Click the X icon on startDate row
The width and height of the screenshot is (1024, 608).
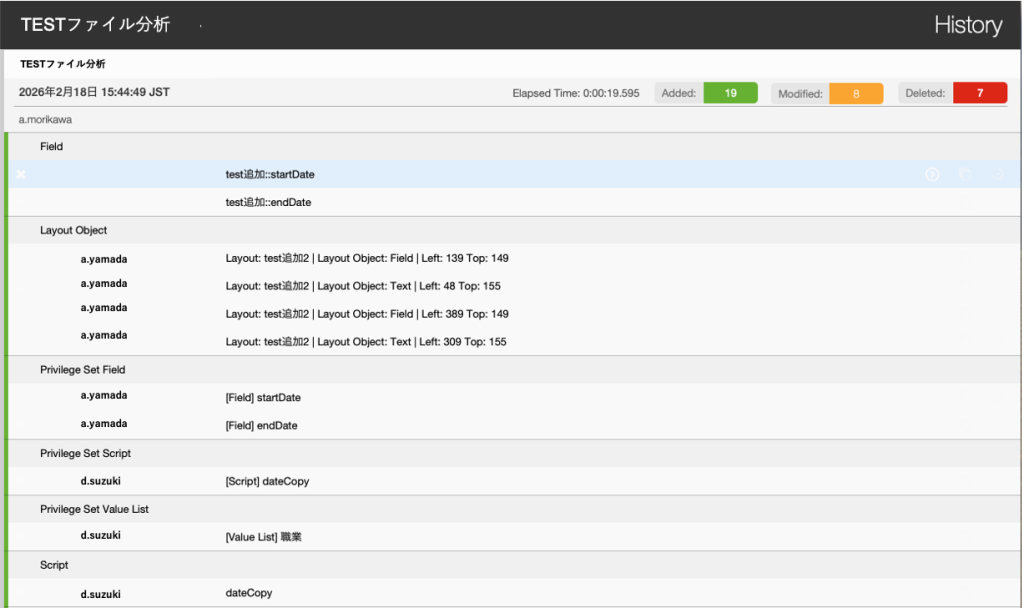22,174
